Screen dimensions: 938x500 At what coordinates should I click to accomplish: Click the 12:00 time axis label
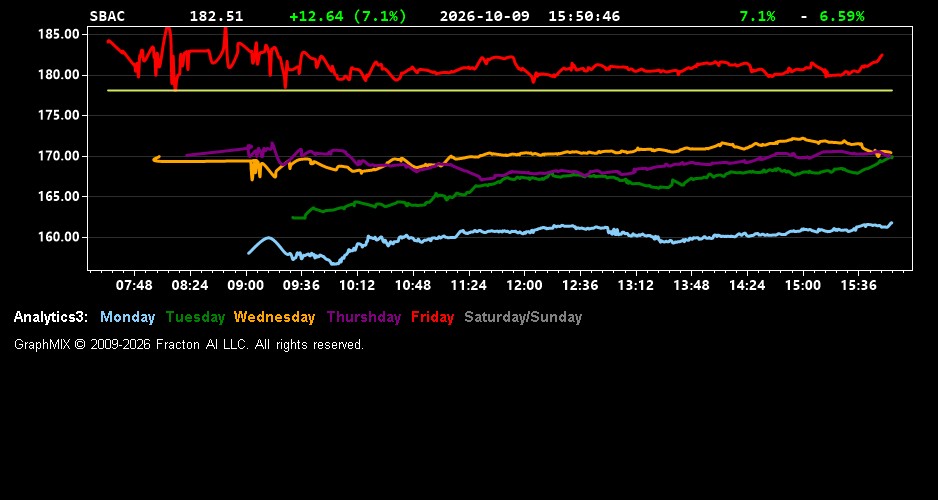(x=524, y=285)
